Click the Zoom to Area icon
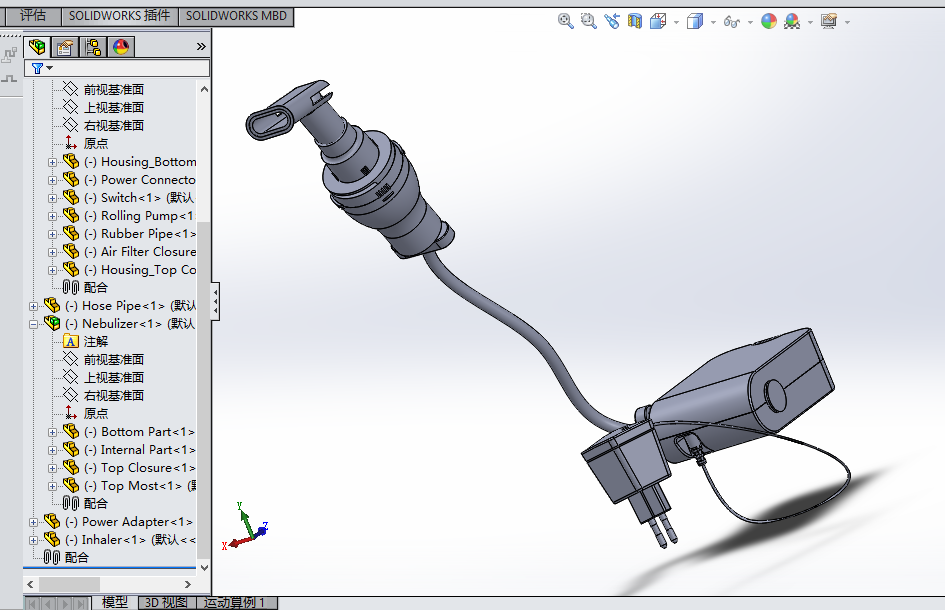This screenshot has width=945, height=610. coord(588,22)
